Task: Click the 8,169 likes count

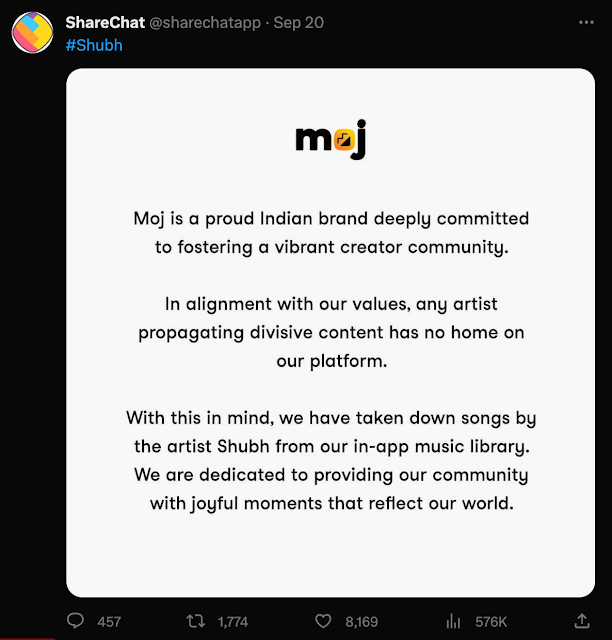Action: pyautogui.click(x=361, y=622)
